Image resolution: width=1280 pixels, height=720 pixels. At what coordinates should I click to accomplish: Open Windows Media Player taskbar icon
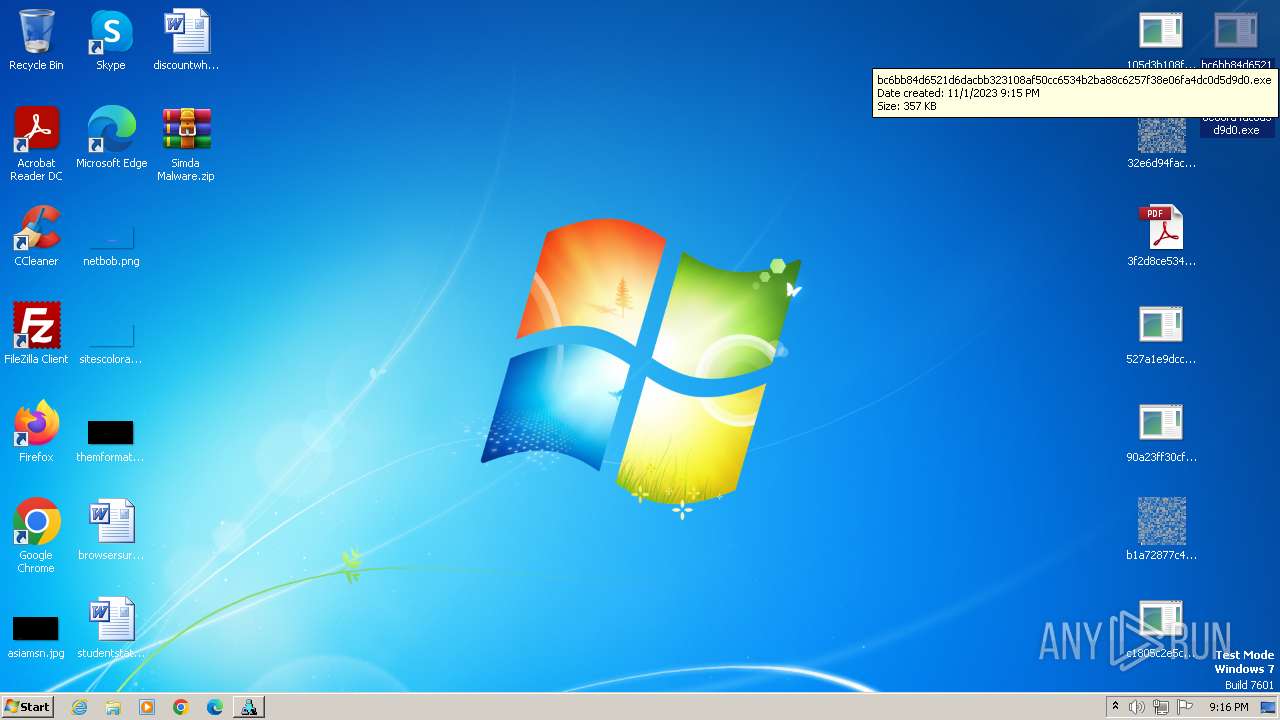147,707
